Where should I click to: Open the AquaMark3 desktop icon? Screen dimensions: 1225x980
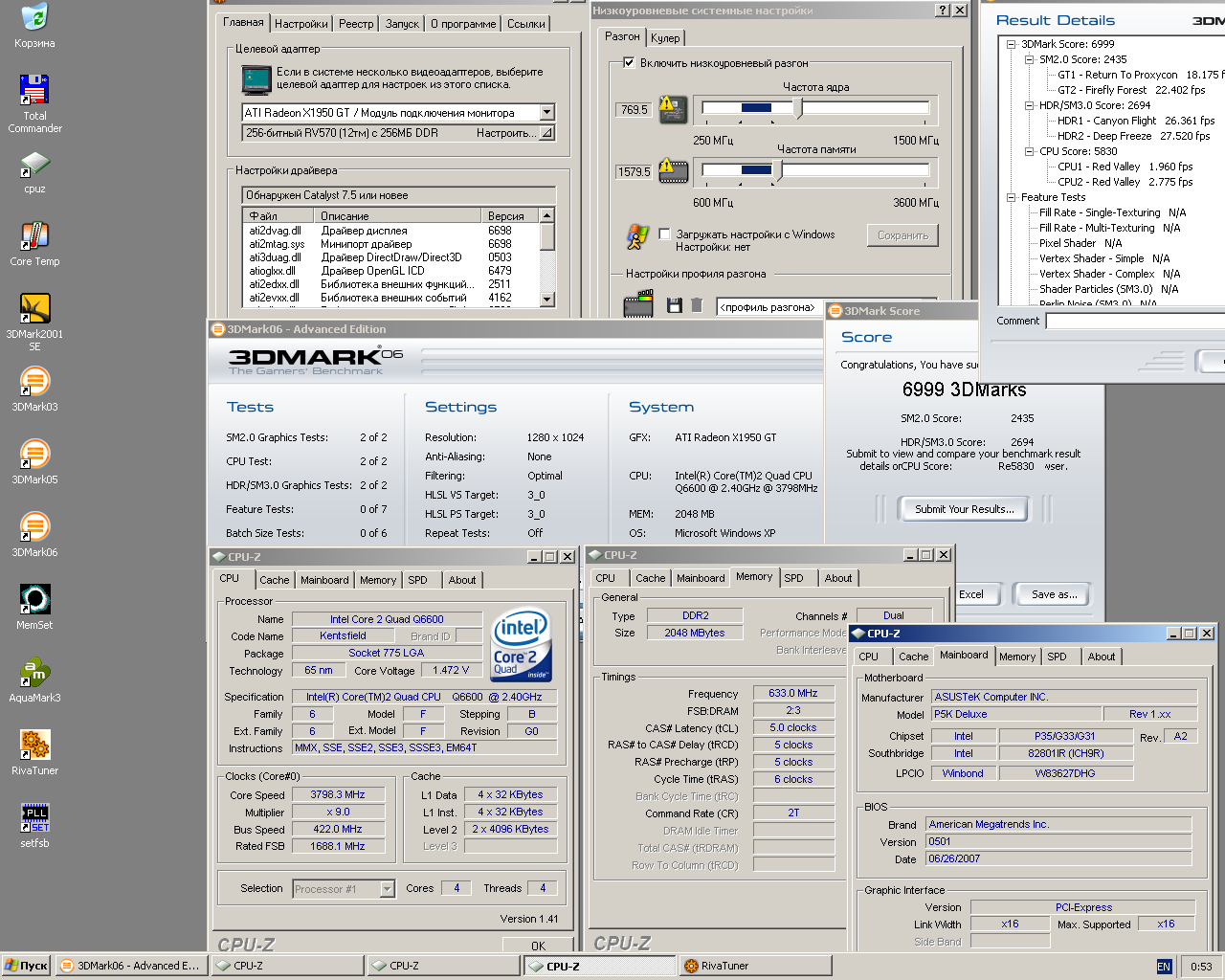pyautogui.click(x=34, y=680)
